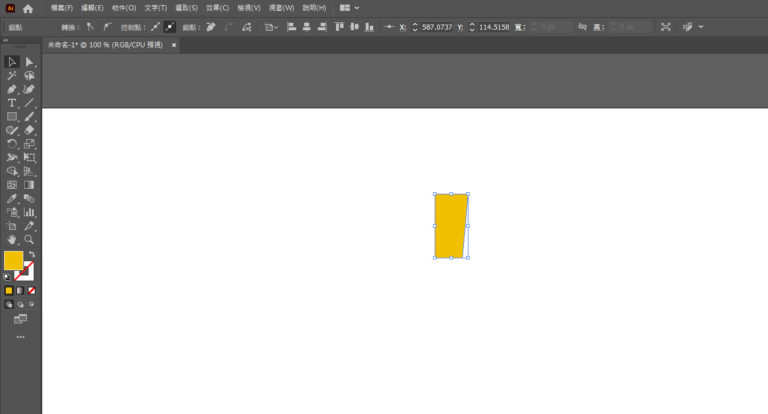Click the Home icon
Image resolution: width=768 pixels, height=414 pixels.
(28, 8)
